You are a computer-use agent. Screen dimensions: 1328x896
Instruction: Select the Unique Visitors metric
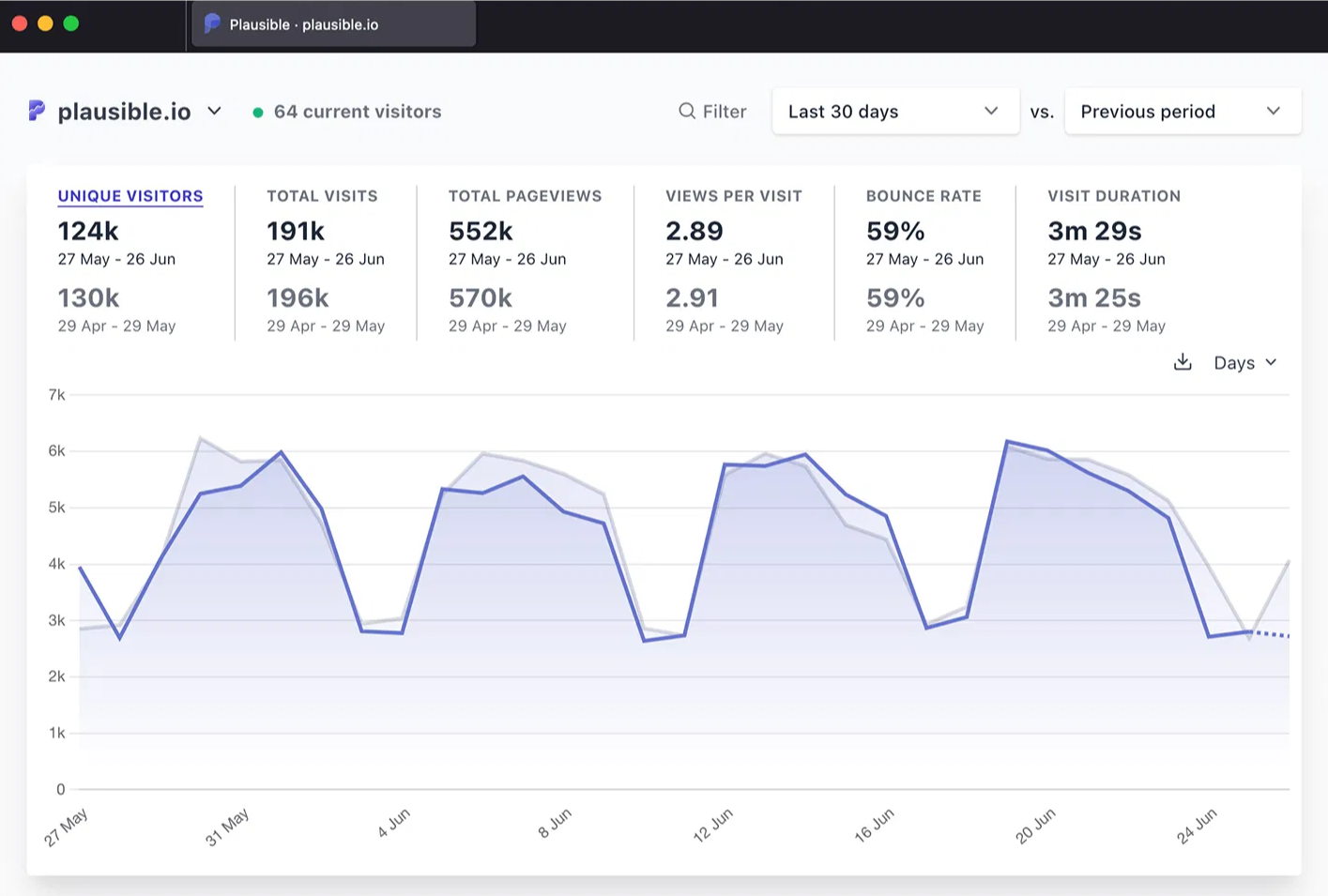point(130,196)
